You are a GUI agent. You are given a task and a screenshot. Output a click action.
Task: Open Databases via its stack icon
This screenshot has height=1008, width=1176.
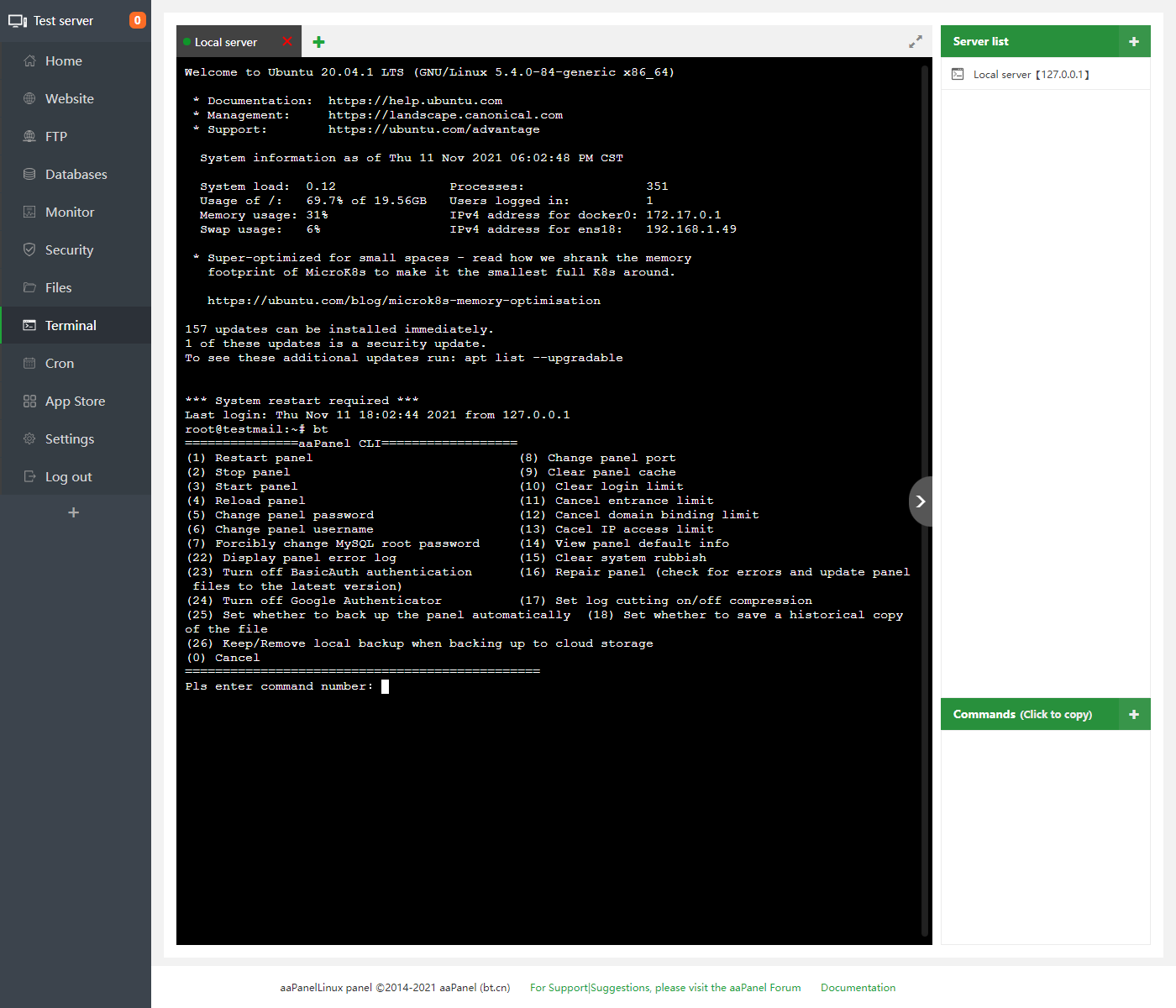pos(29,175)
